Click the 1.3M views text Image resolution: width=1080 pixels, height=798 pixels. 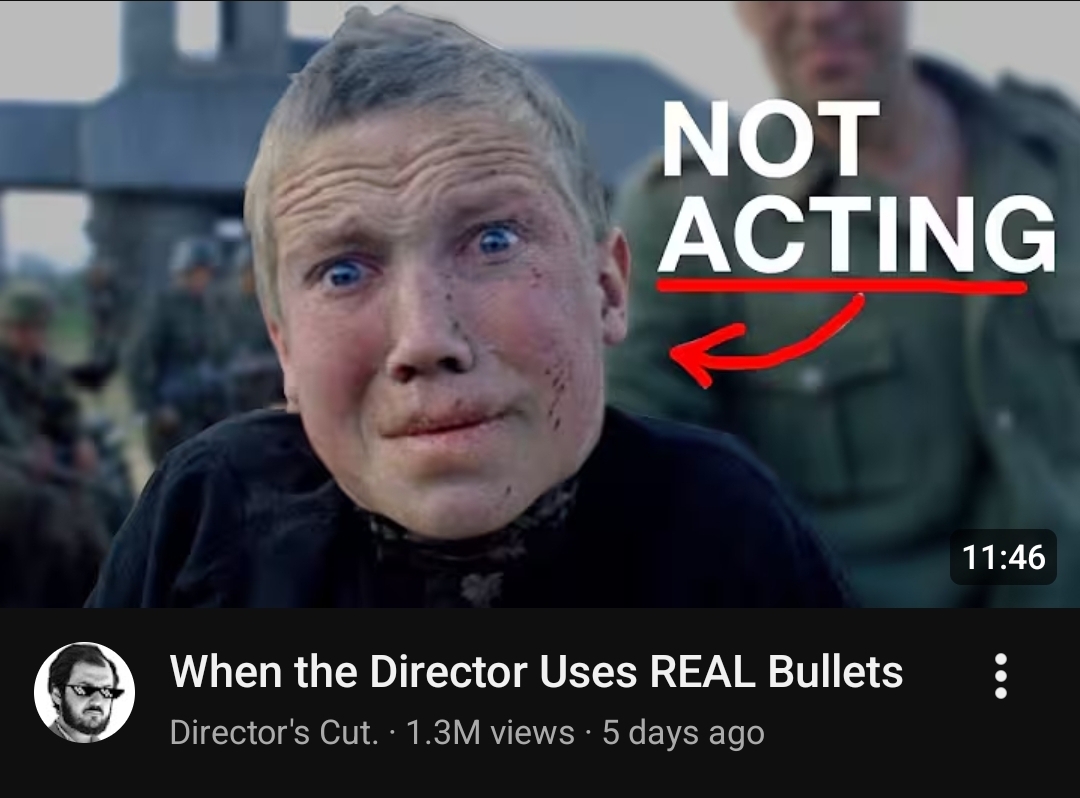tap(490, 732)
